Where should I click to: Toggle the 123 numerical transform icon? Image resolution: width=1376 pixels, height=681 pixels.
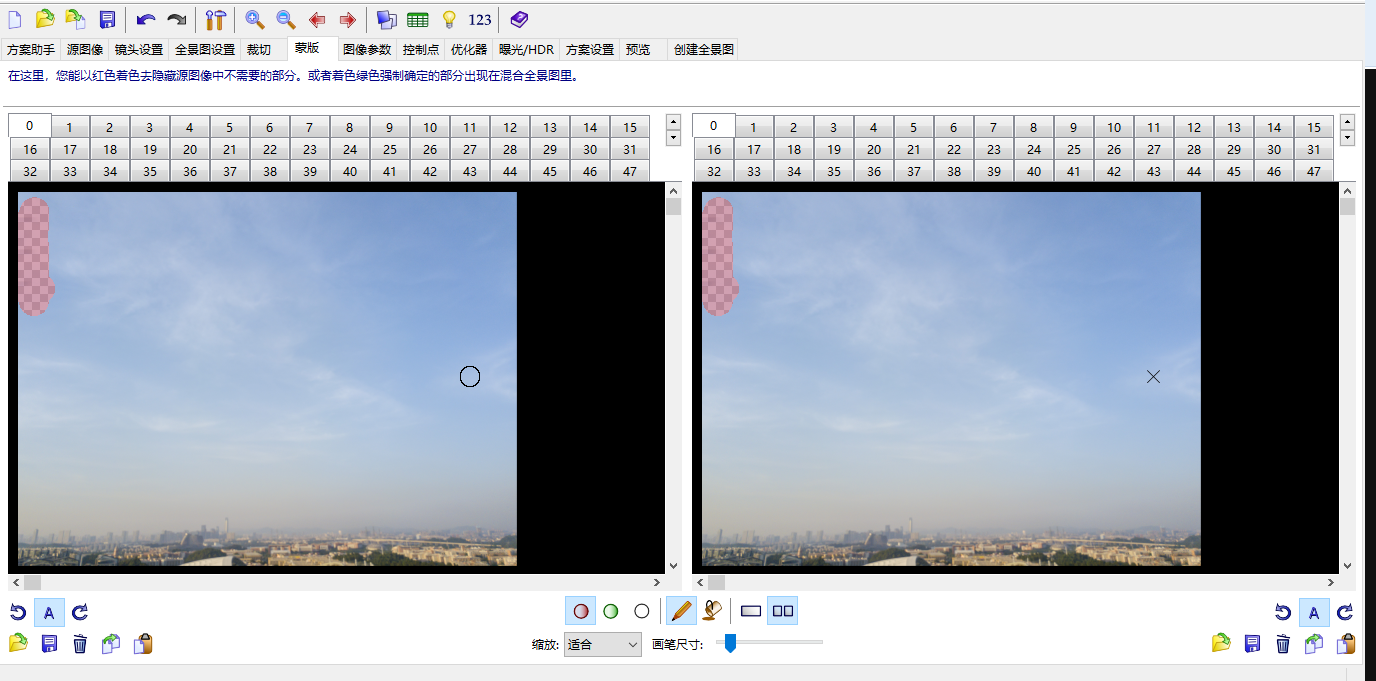[x=480, y=19]
